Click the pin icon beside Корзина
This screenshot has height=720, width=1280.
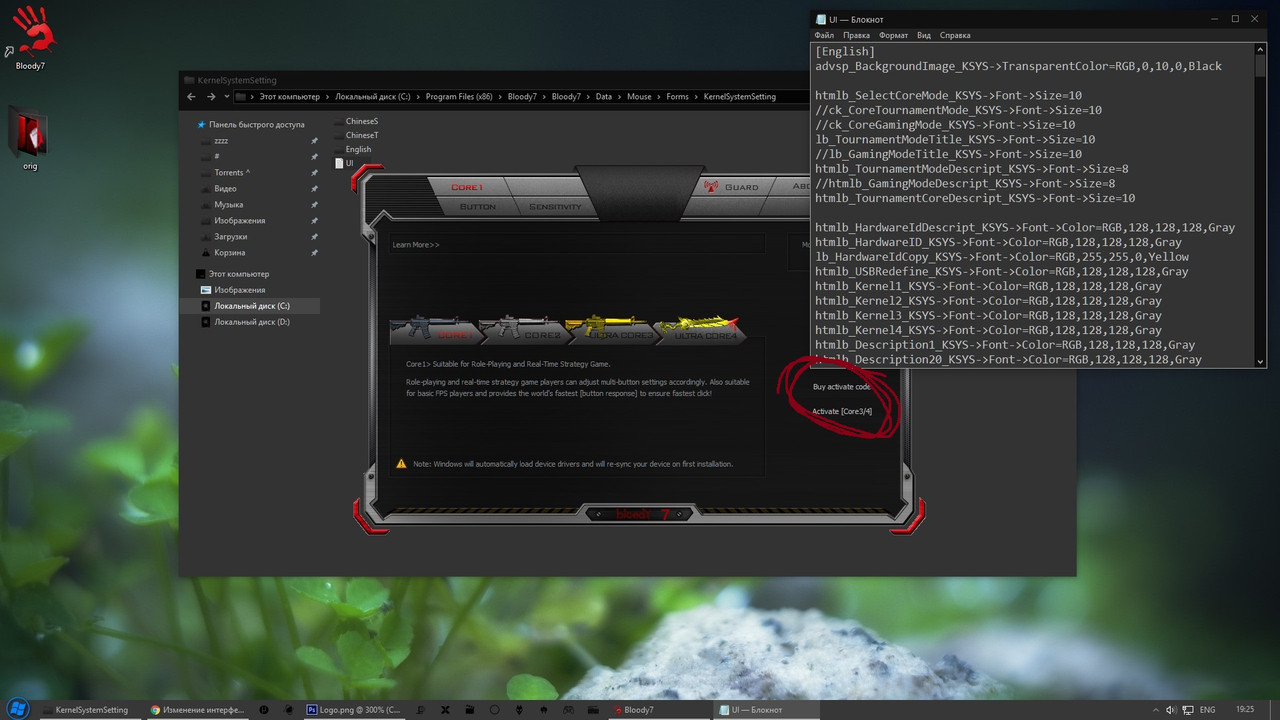314,253
